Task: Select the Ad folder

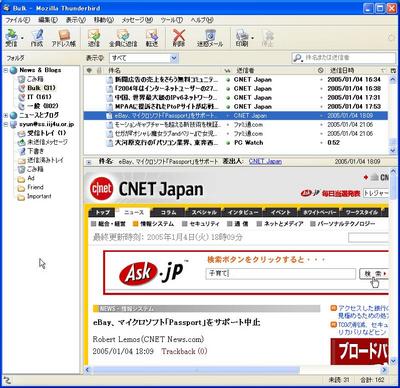Action: click(31, 178)
